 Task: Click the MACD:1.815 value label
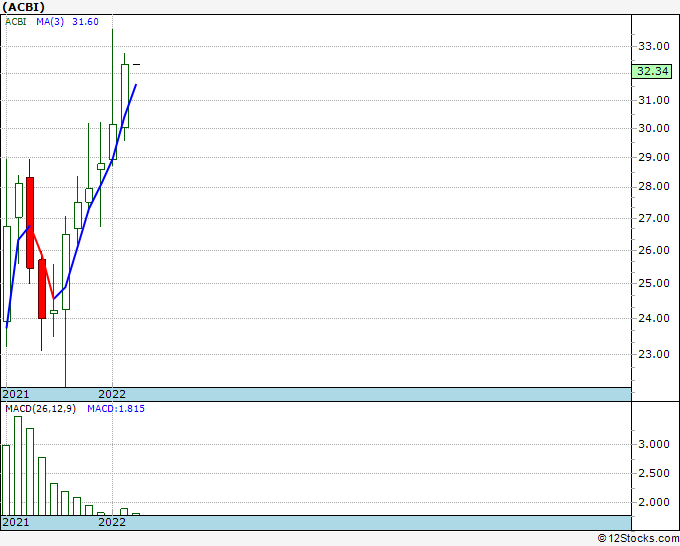click(x=116, y=409)
